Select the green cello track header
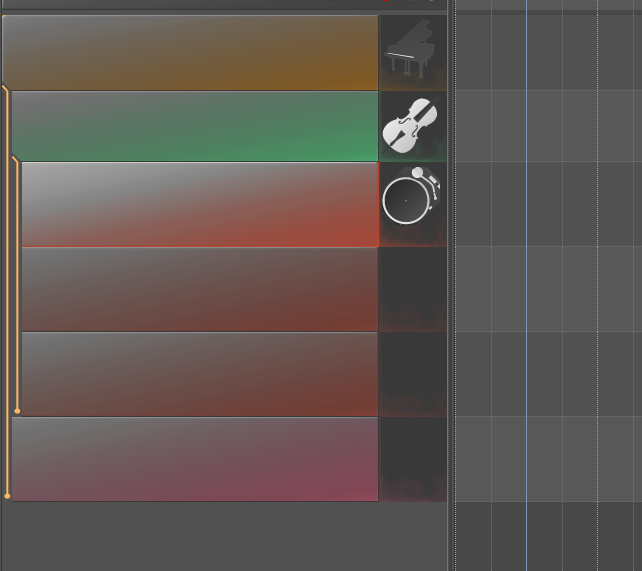This screenshot has height=571, width=642. (195, 126)
